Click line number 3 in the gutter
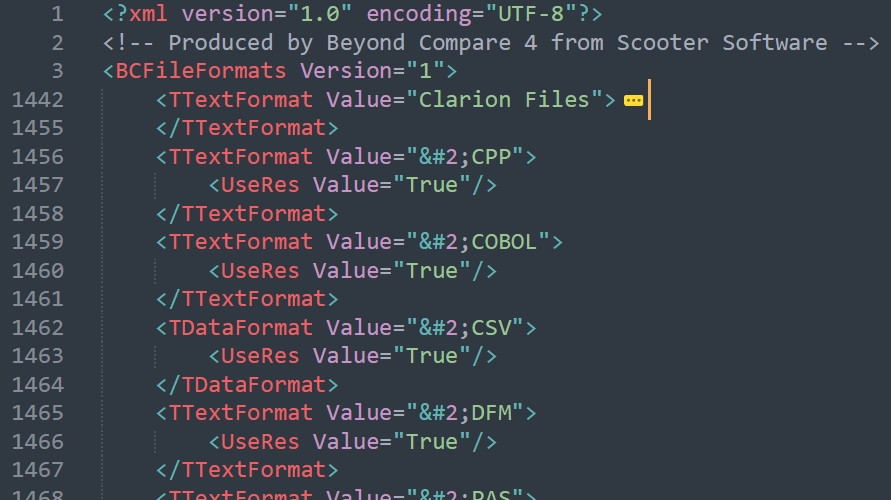 [x=57, y=71]
